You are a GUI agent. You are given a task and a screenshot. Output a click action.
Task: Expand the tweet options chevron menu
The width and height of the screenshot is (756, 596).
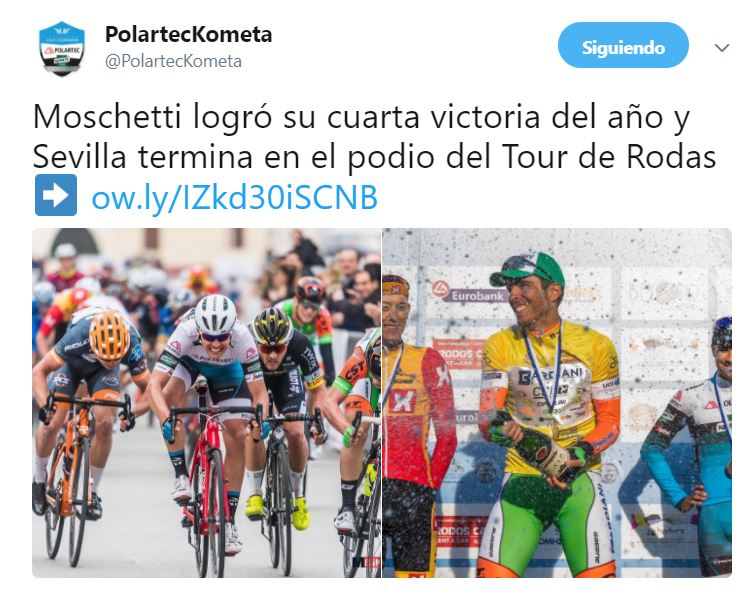721,48
